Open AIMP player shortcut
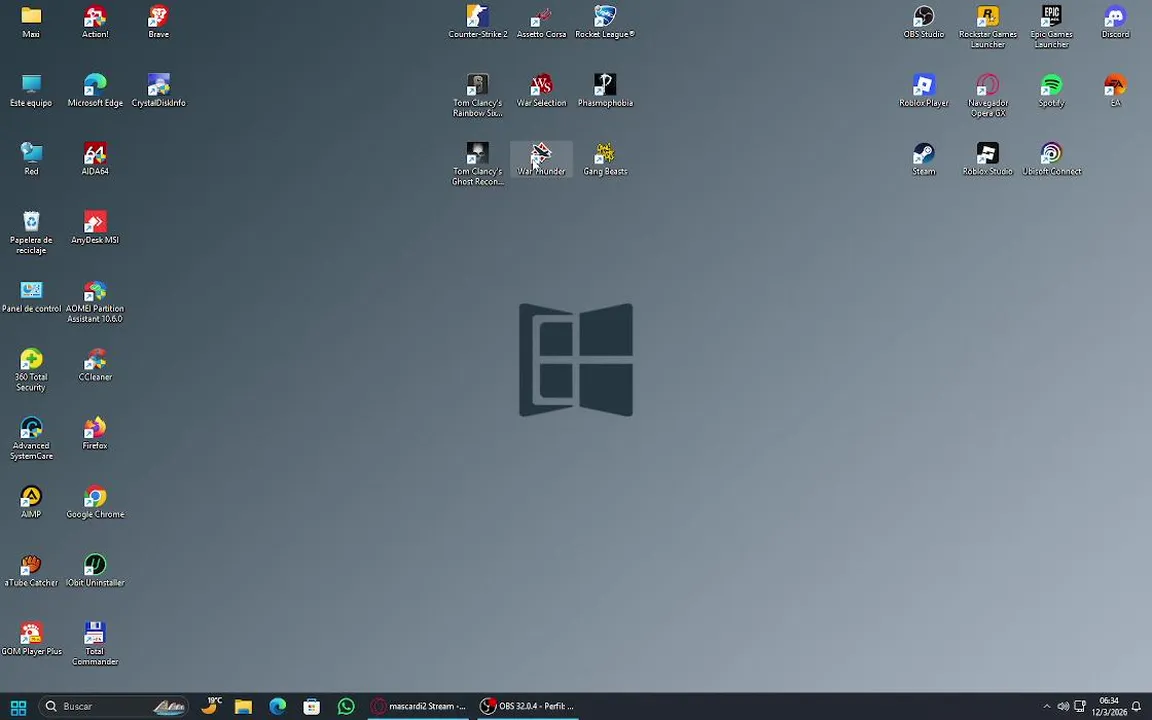 click(31, 502)
